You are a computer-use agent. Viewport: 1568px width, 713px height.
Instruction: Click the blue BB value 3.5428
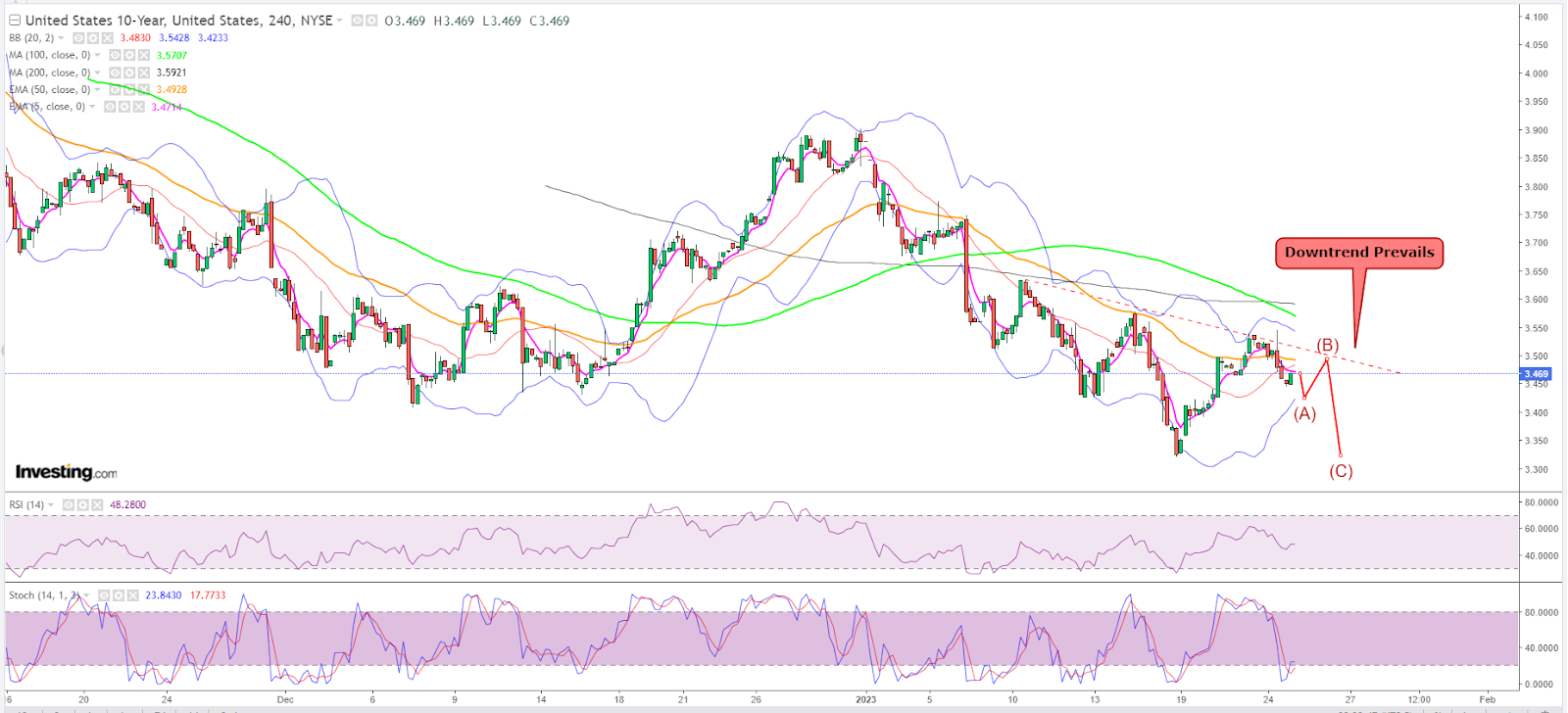point(174,38)
